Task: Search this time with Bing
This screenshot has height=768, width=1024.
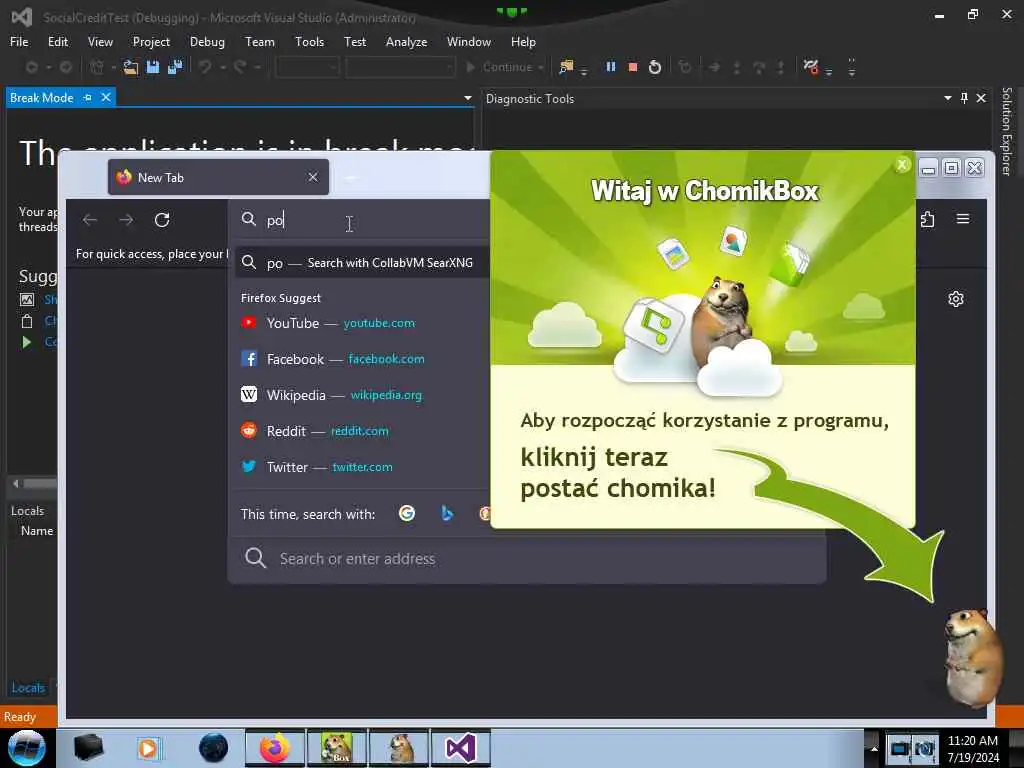Action: (x=447, y=513)
